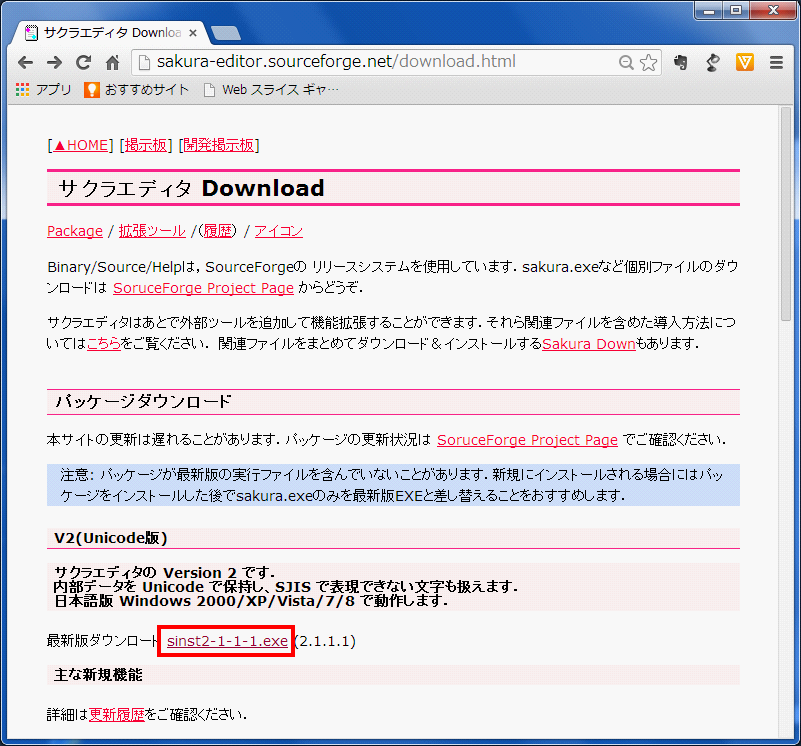The width and height of the screenshot is (801, 746).
Task: Click the orange V extension icon
Action: click(745, 62)
